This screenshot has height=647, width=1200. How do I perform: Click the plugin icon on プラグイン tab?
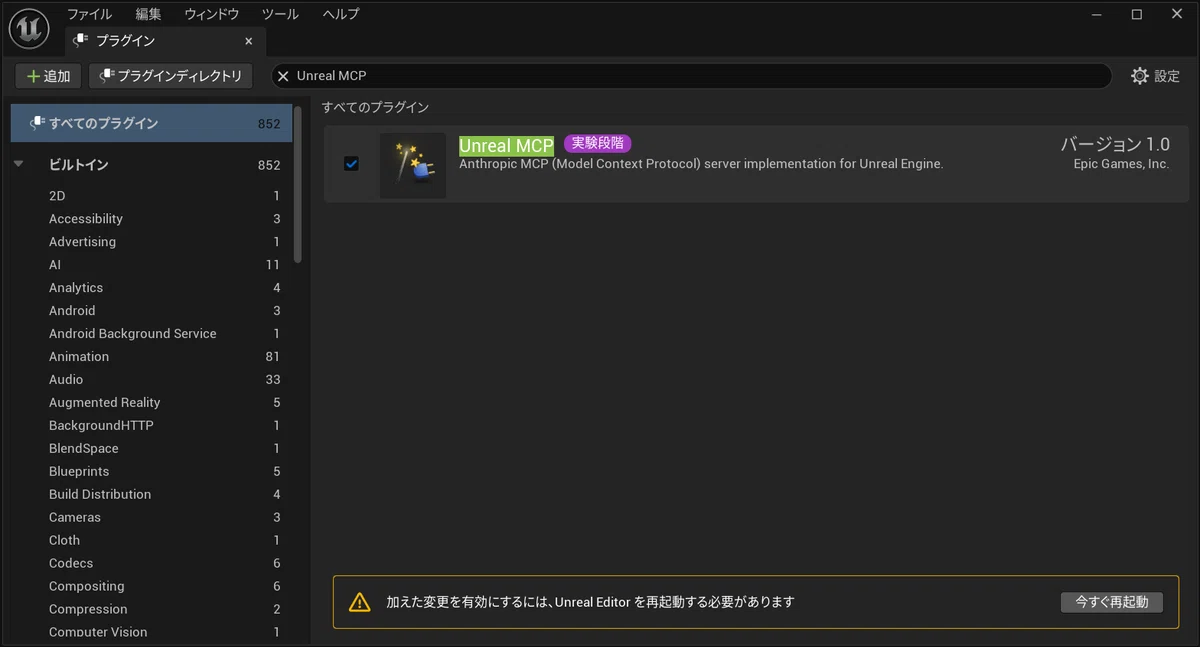click(x=80, y=41)
